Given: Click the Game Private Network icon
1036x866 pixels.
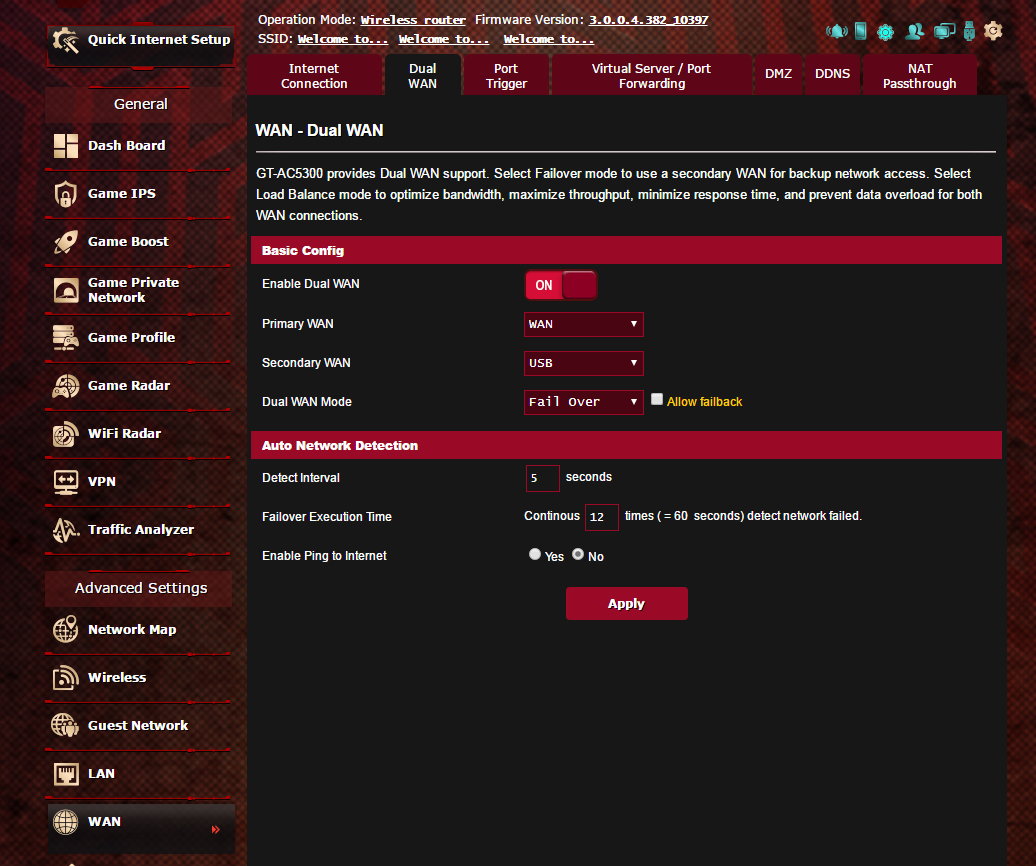Looking at the screenshot, I should 65,291.
